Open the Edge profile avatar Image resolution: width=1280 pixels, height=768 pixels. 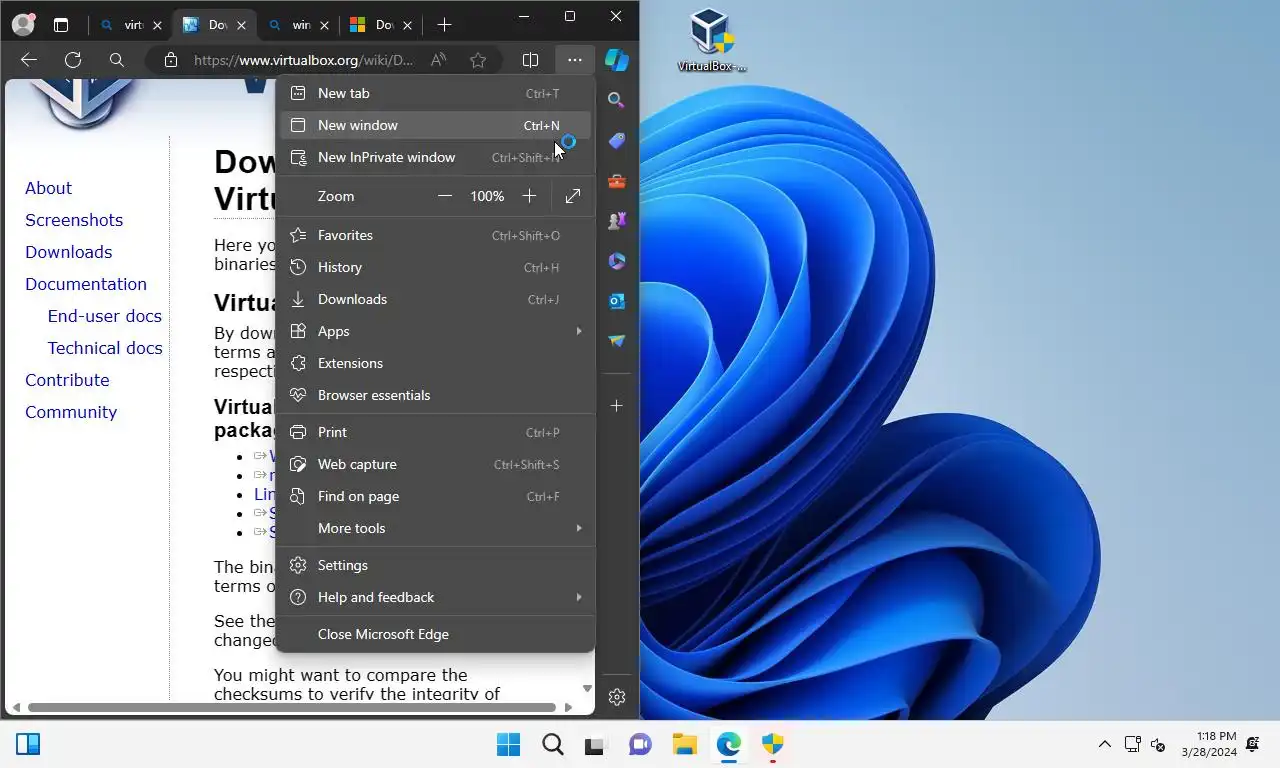[22, 24]
